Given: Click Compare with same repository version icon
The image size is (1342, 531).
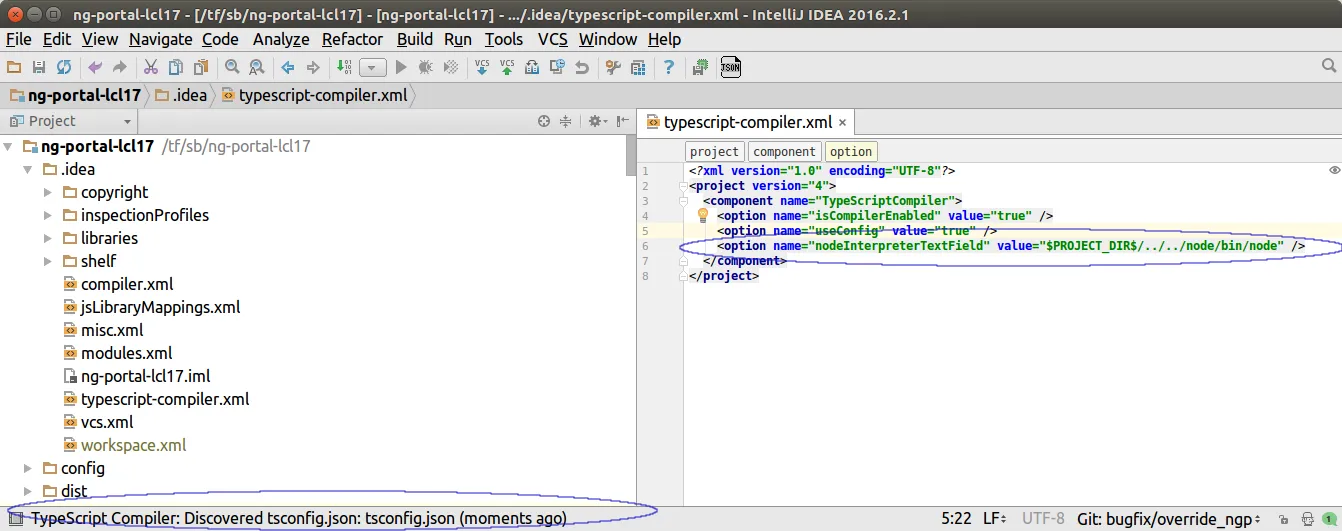Looking at the screenshot, I should tap(557, 67).
